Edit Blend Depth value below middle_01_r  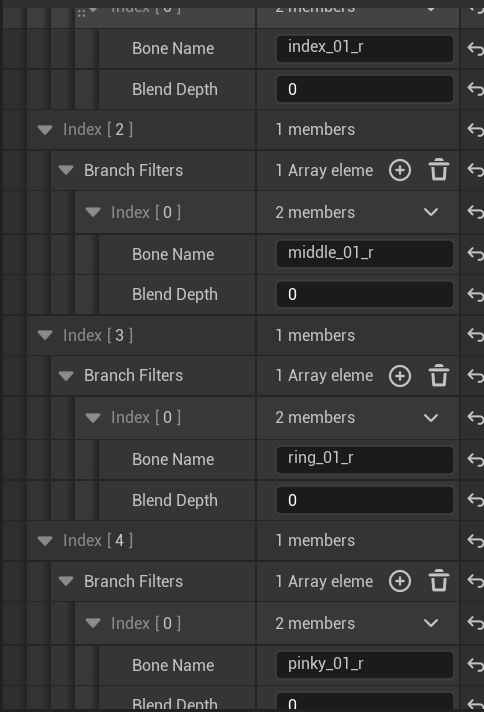[x=365, y=294]
